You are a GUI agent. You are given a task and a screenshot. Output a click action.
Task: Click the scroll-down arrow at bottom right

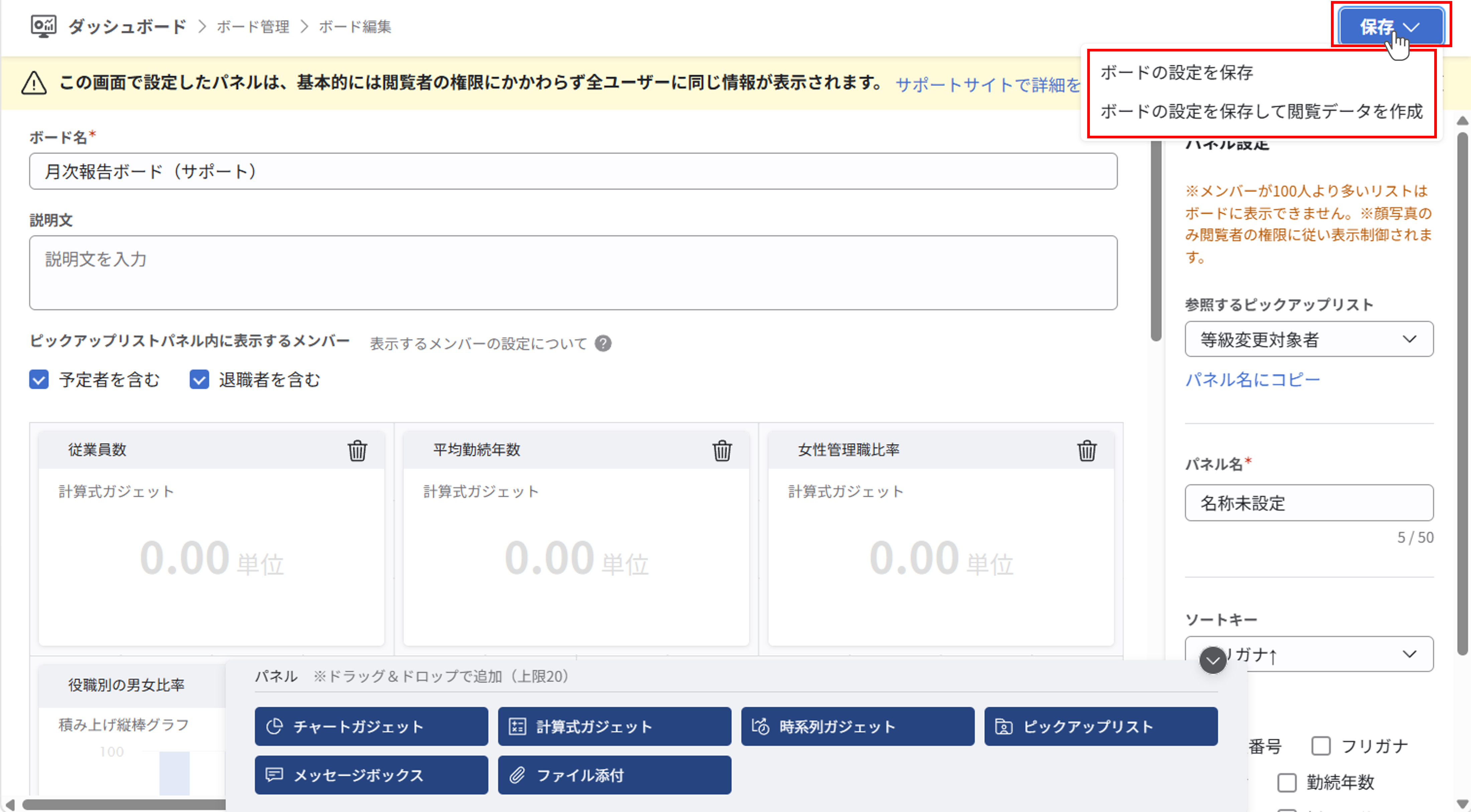point(1462,804)
